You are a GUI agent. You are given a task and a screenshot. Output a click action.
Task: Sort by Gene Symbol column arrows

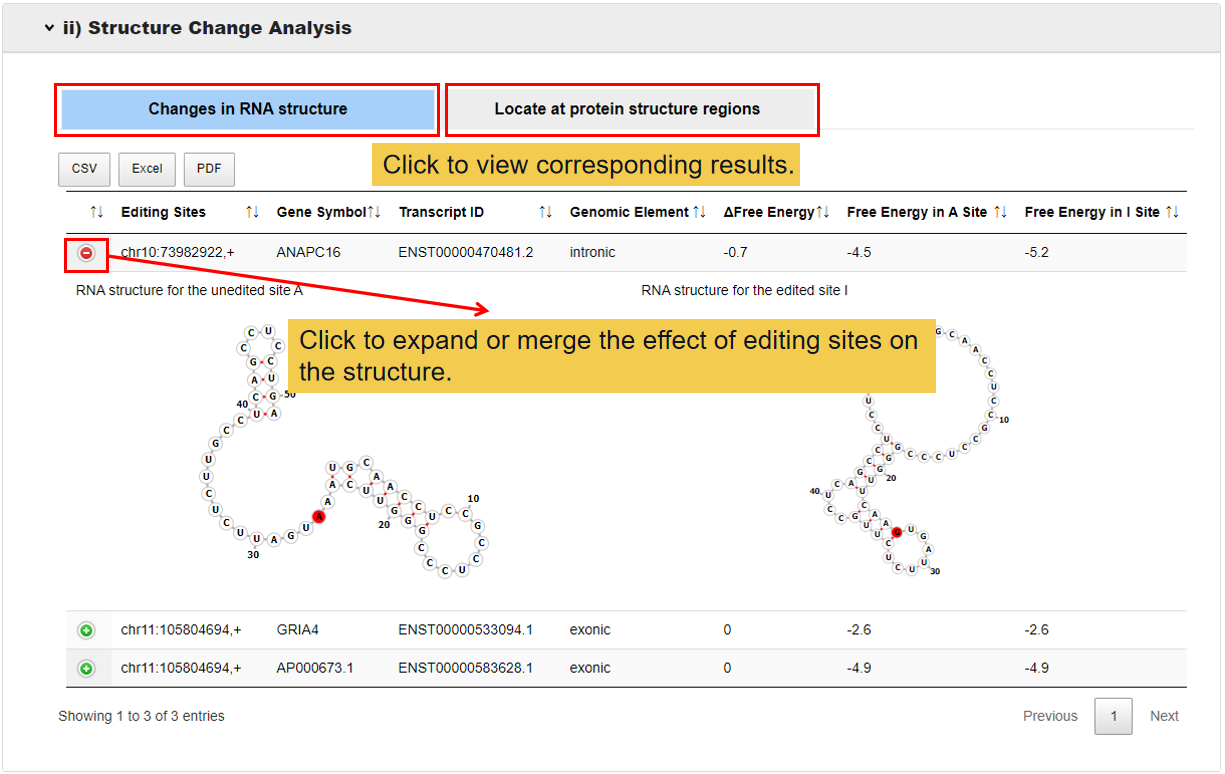[374, 212]
